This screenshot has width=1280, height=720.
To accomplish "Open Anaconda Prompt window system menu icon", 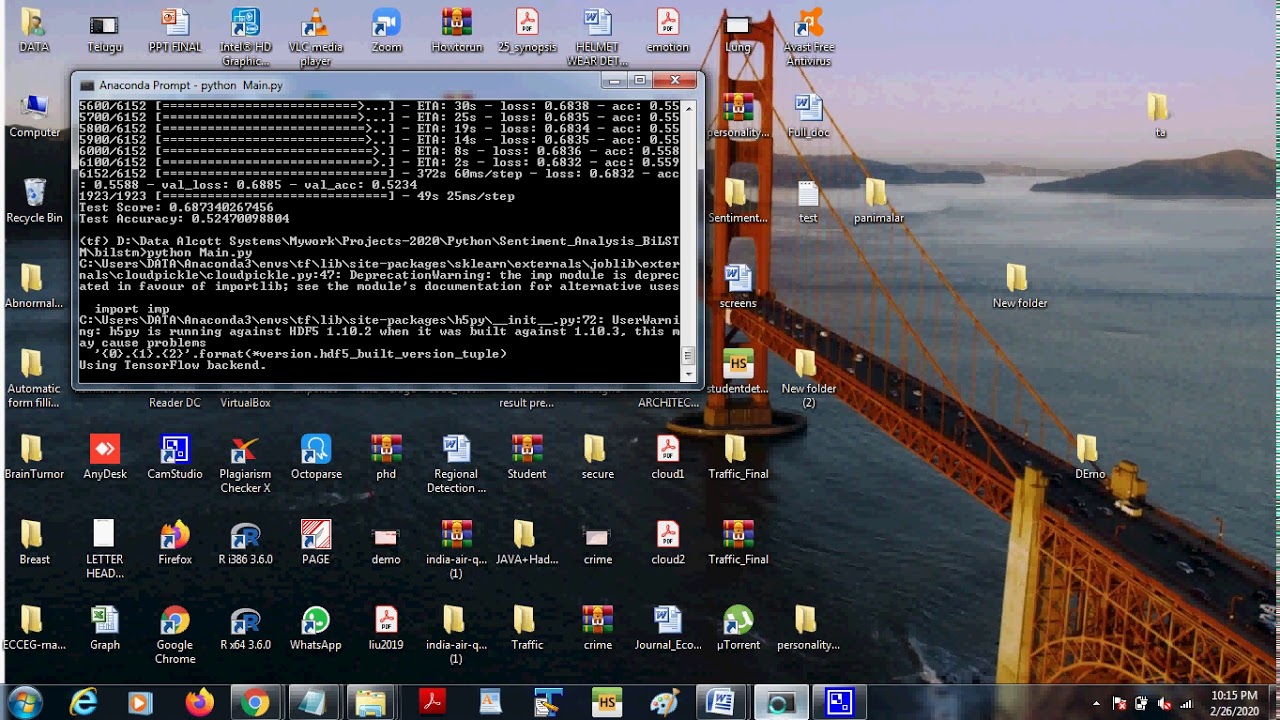I will pos(87,85).
